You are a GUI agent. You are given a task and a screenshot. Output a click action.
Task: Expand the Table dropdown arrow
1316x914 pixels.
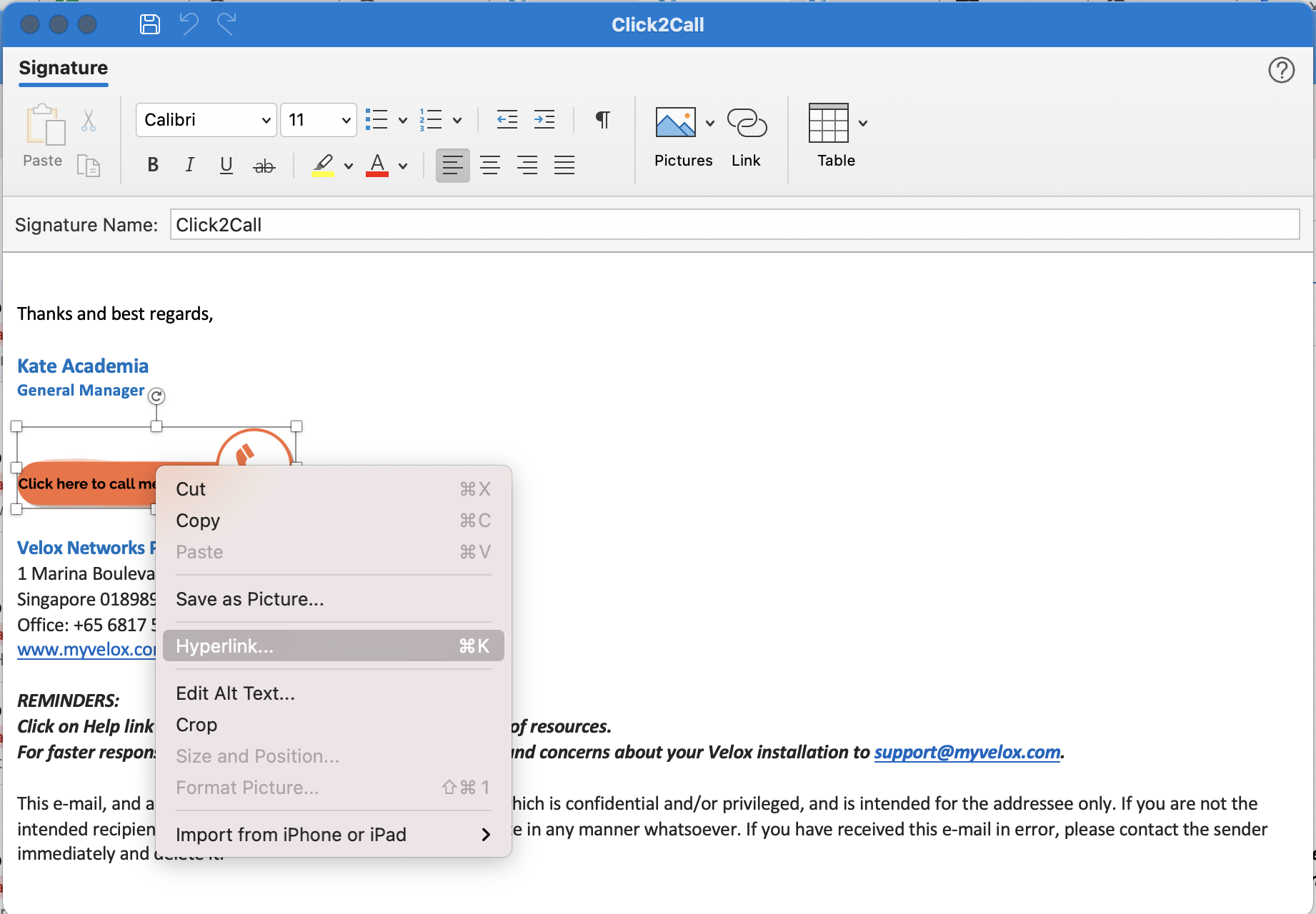pyautogui.click(x=863, y=123)
